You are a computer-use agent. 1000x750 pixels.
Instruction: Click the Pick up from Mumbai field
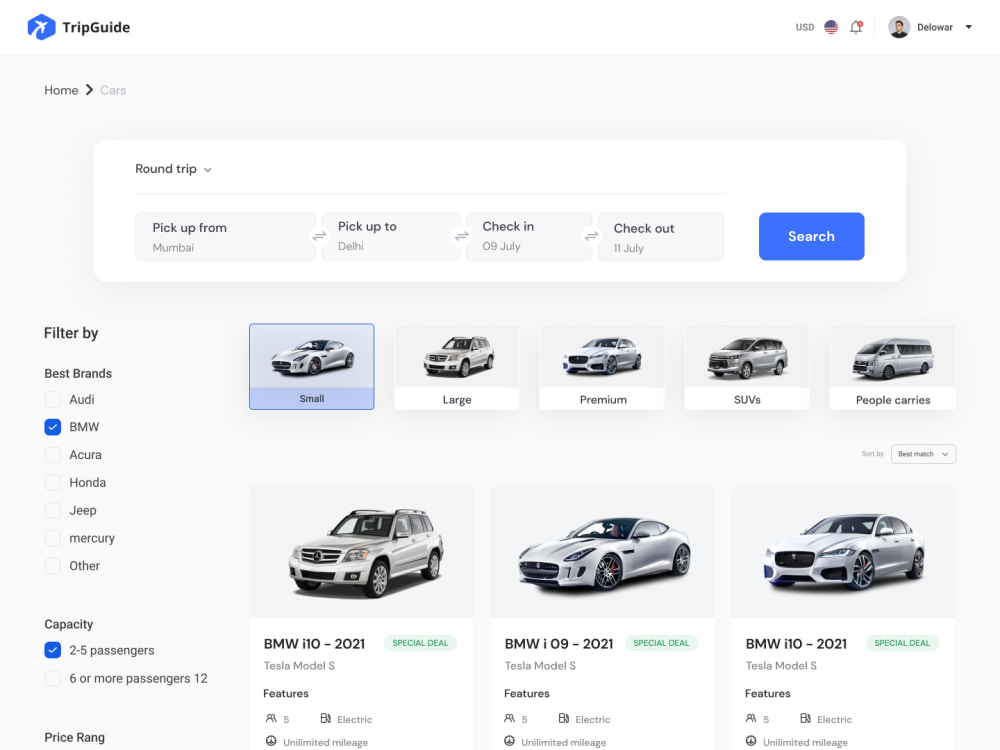[225, 237]
